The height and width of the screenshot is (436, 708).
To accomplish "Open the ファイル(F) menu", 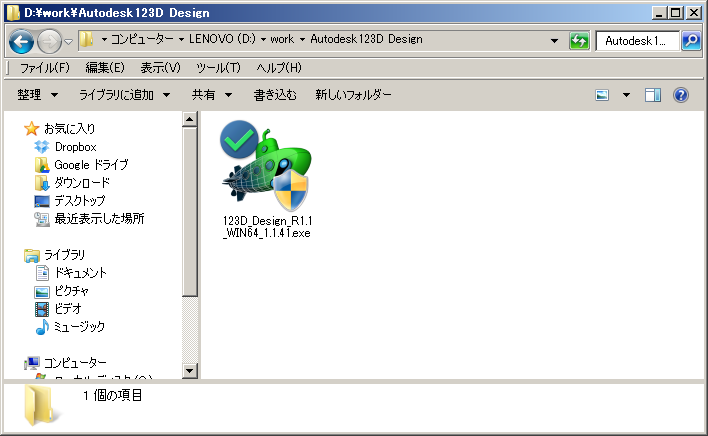I will (45, 68).
